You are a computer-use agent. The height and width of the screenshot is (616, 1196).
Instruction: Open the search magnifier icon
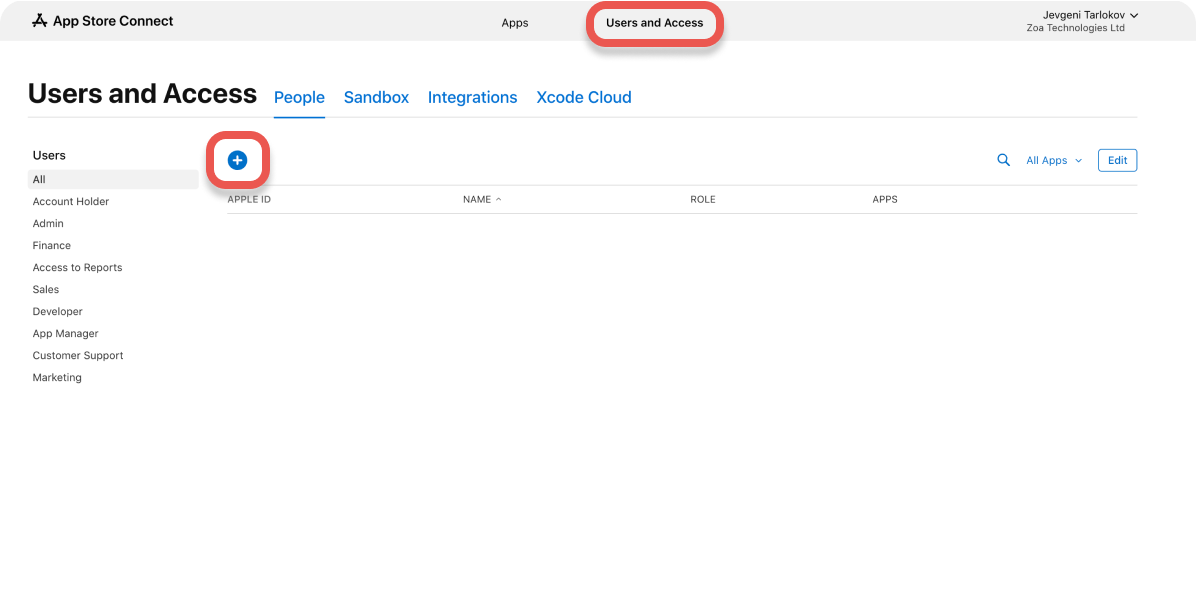1004,160
